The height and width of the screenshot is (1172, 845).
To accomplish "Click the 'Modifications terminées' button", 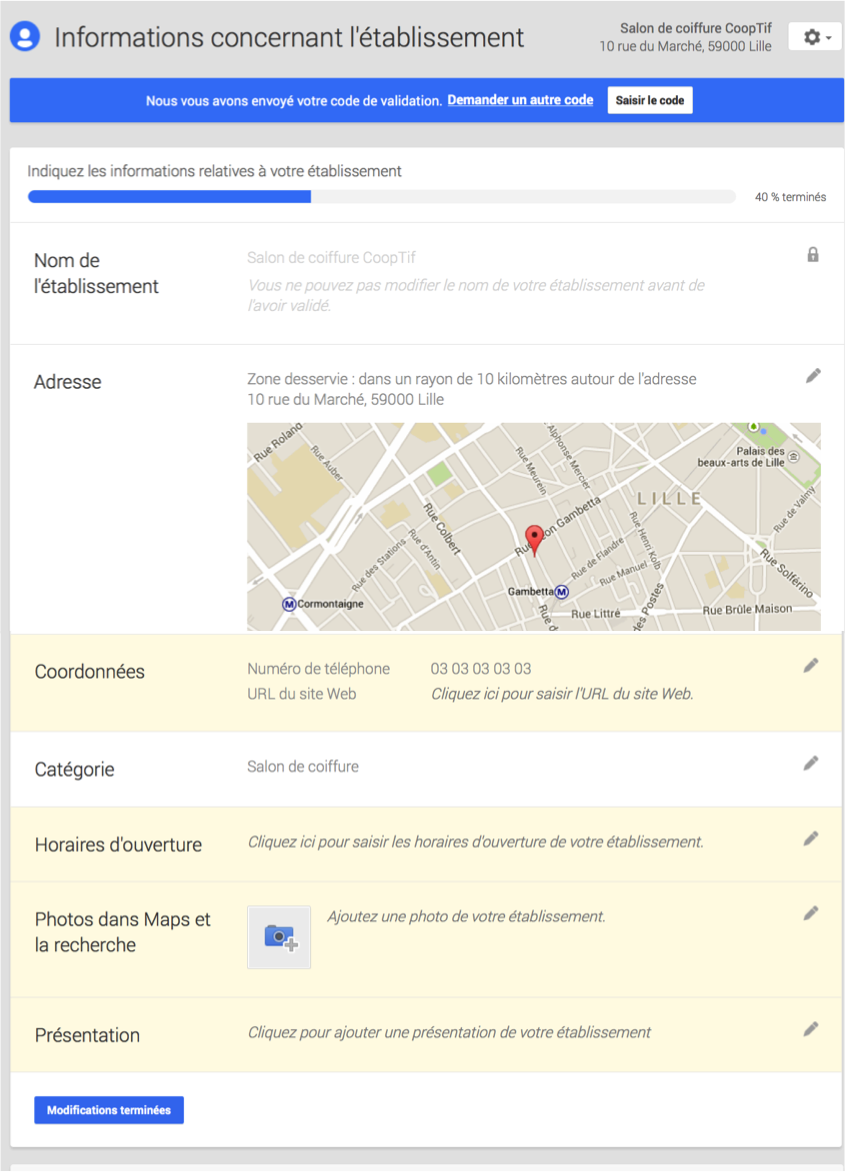I will point(109,1110).
